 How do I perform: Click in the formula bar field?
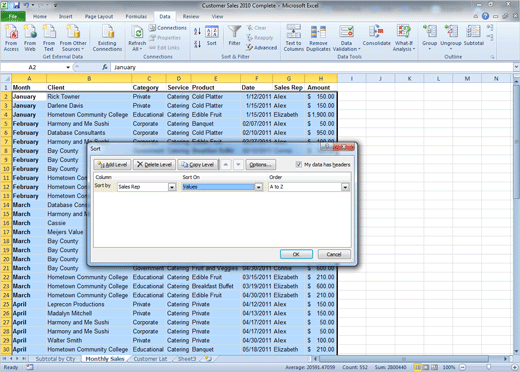click(312, 67)
